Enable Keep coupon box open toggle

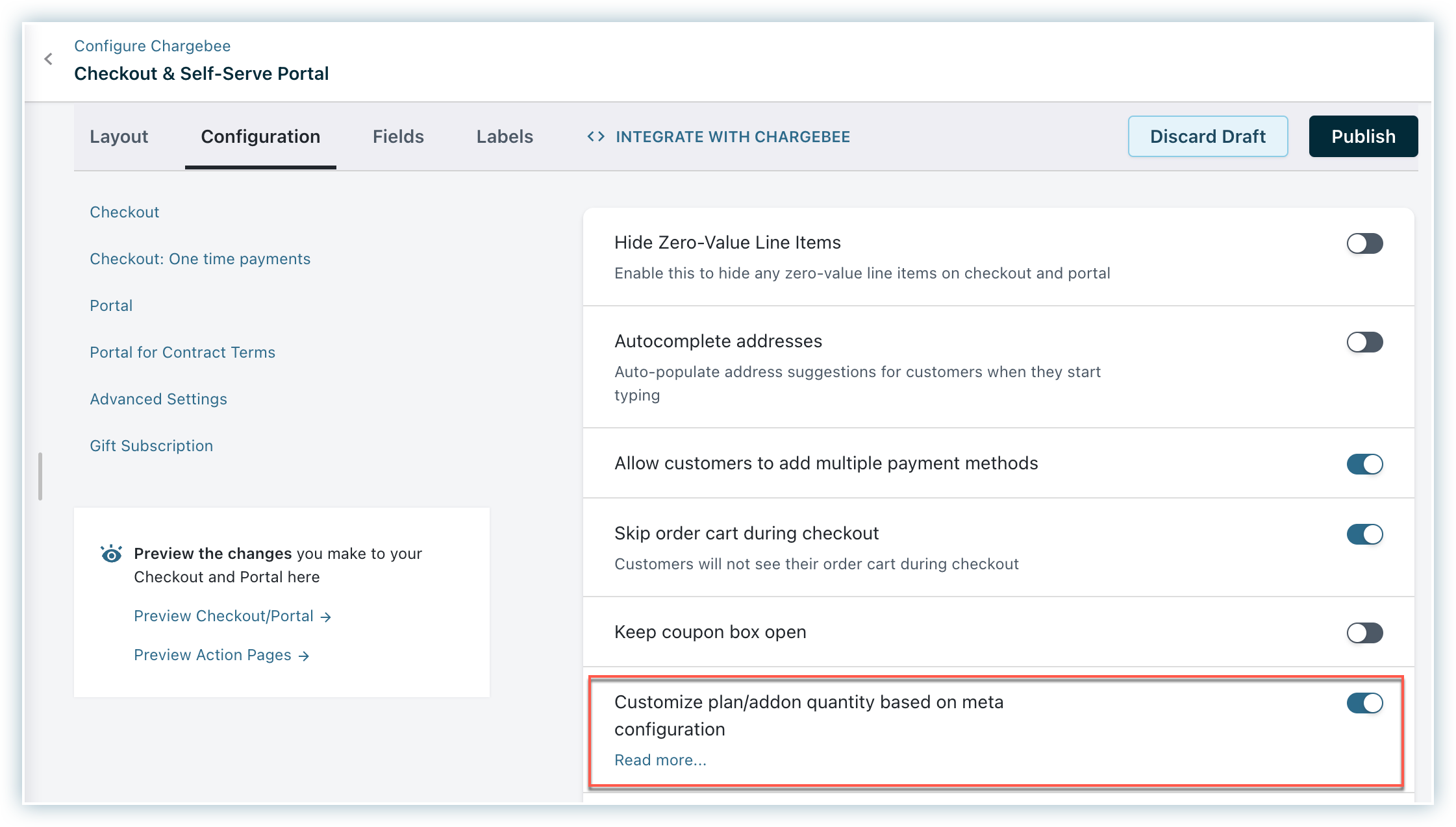tap(1364, 633)
